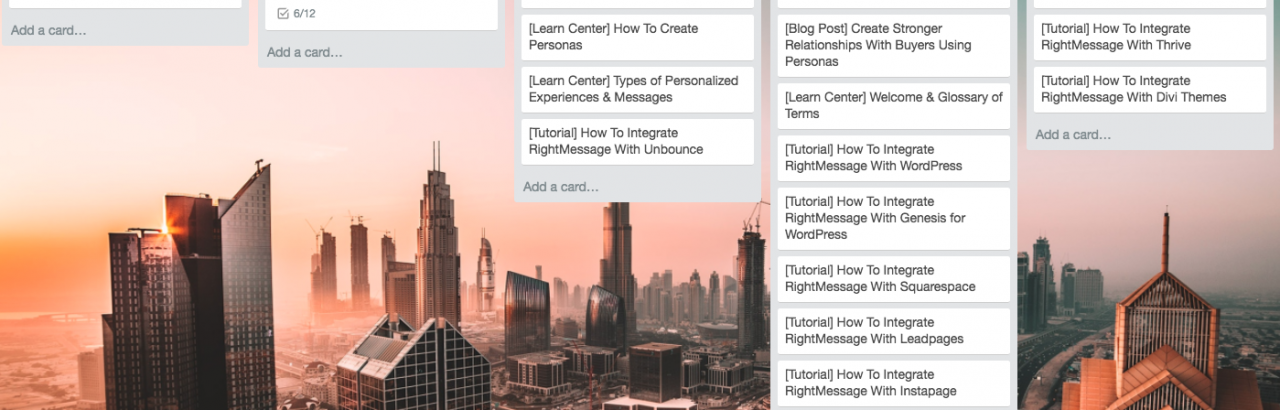Open the Integrate With Unbounce tutorial card
Image resolution: width=1280 pixels, height=410 pixels.
coord(637,141)
